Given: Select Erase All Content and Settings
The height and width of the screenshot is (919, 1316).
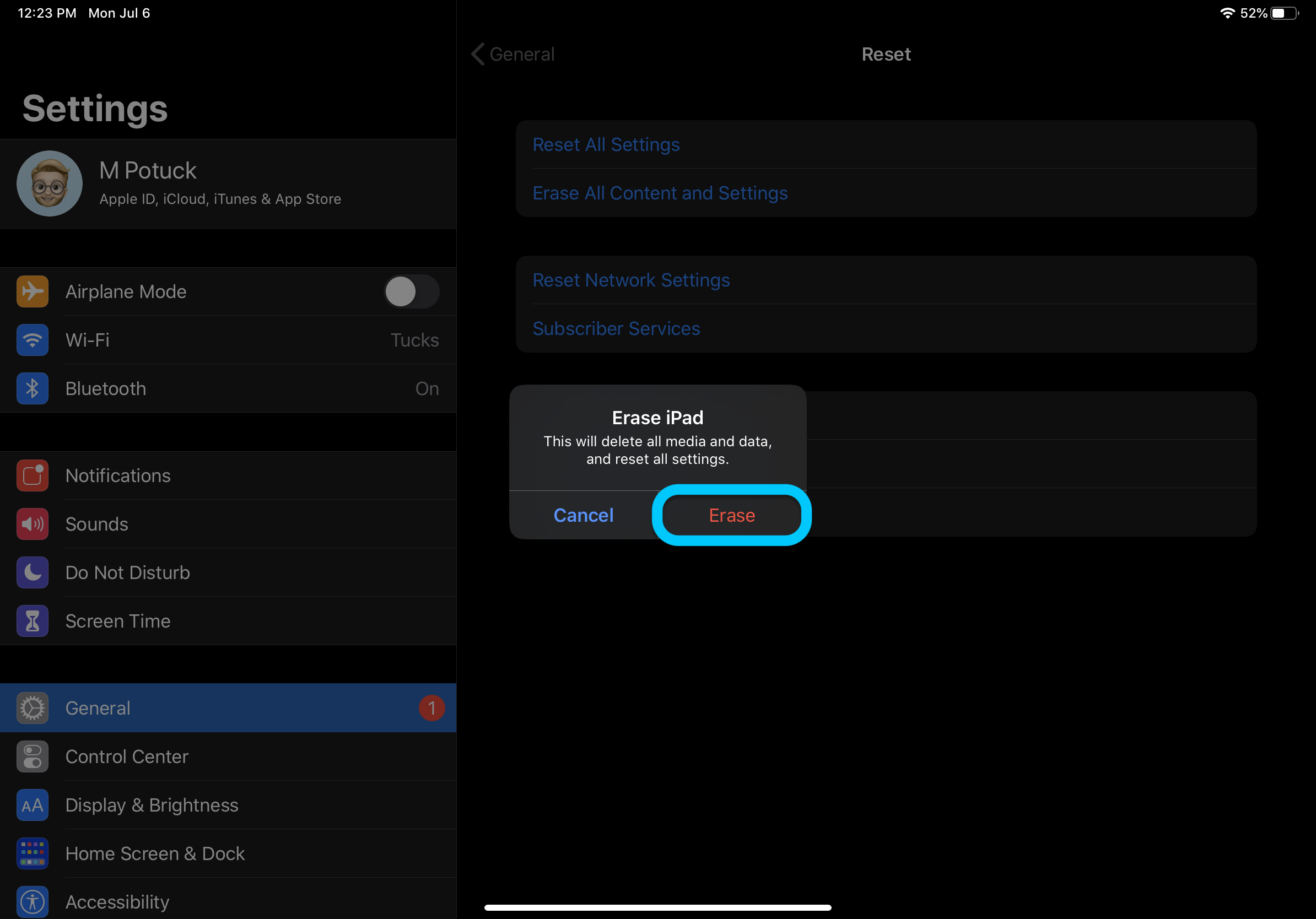Looking at the screenshot, I should point(660,192).
